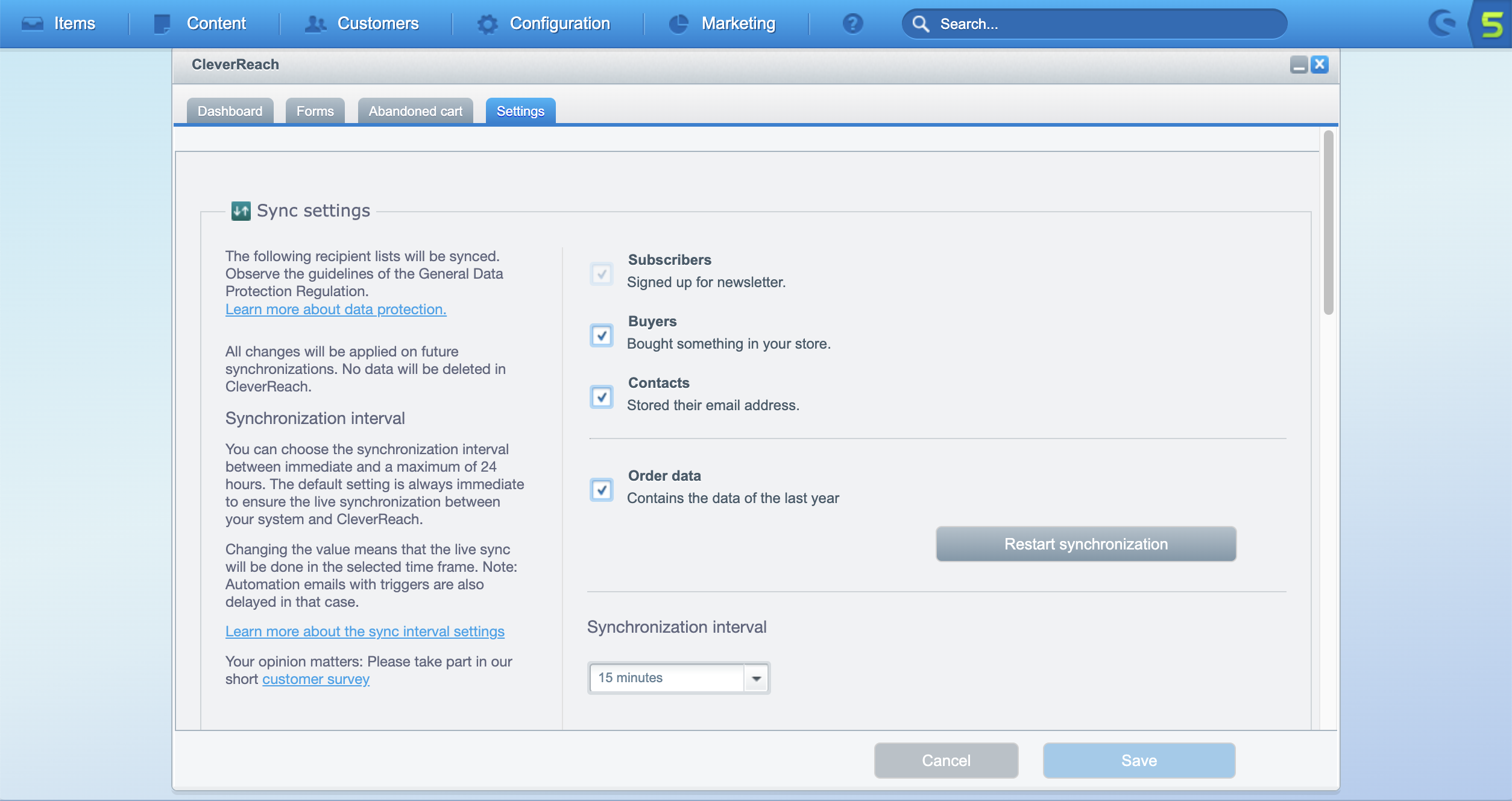Click 'Stored their email address.' text
Screen dimensions: 1512x801
click(x=713, y=405)
